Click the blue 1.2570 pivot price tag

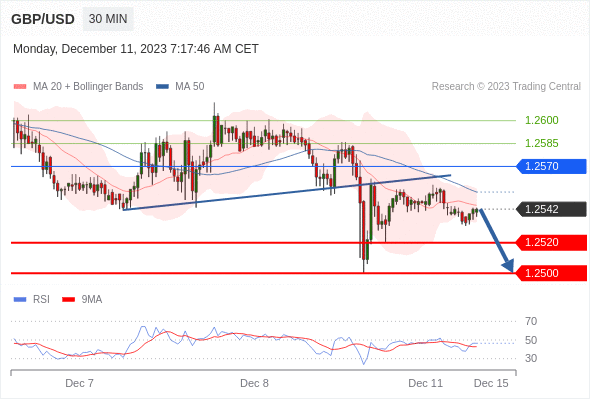551,166
